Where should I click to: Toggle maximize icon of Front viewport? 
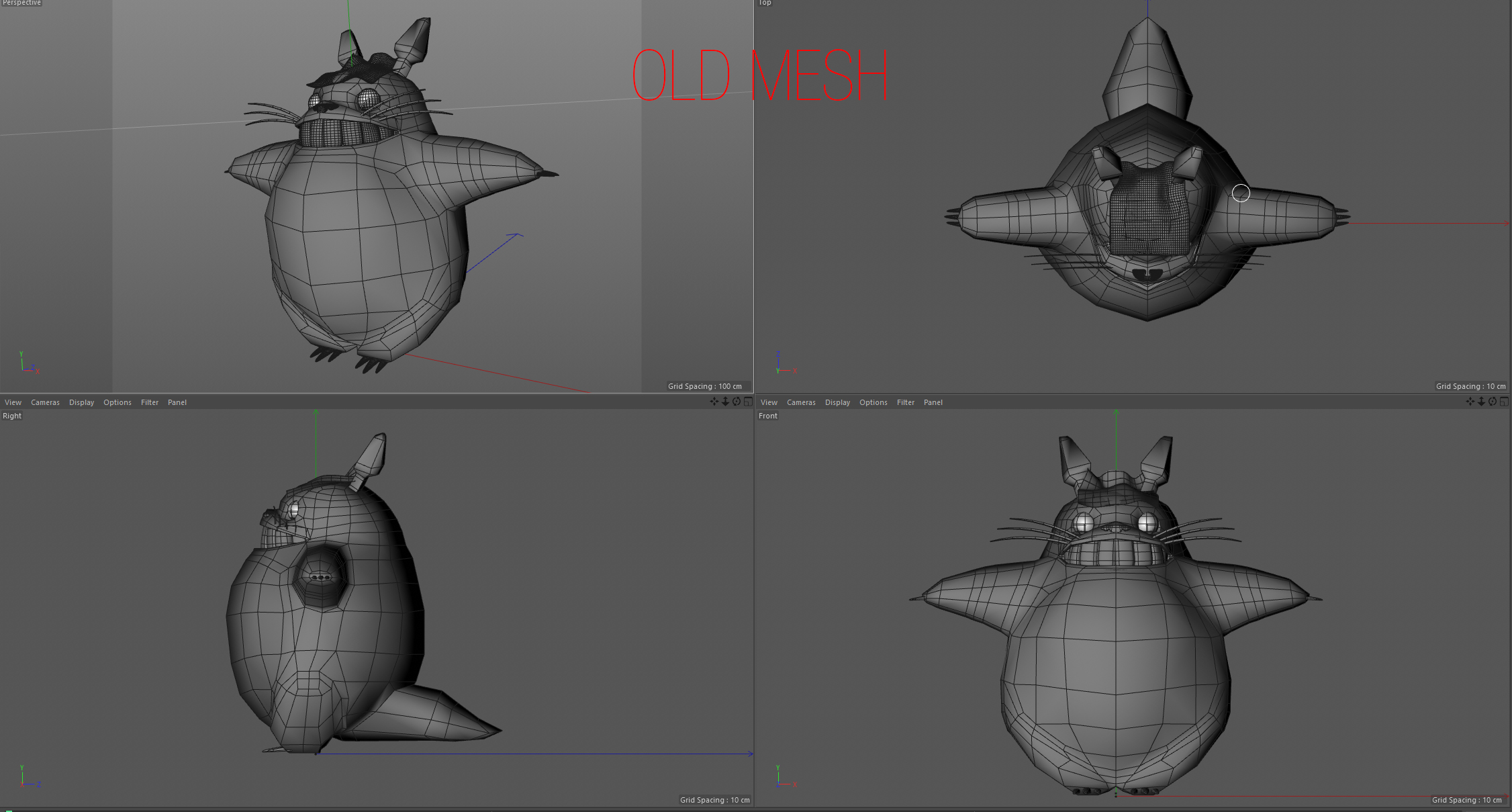[1504, 402]
